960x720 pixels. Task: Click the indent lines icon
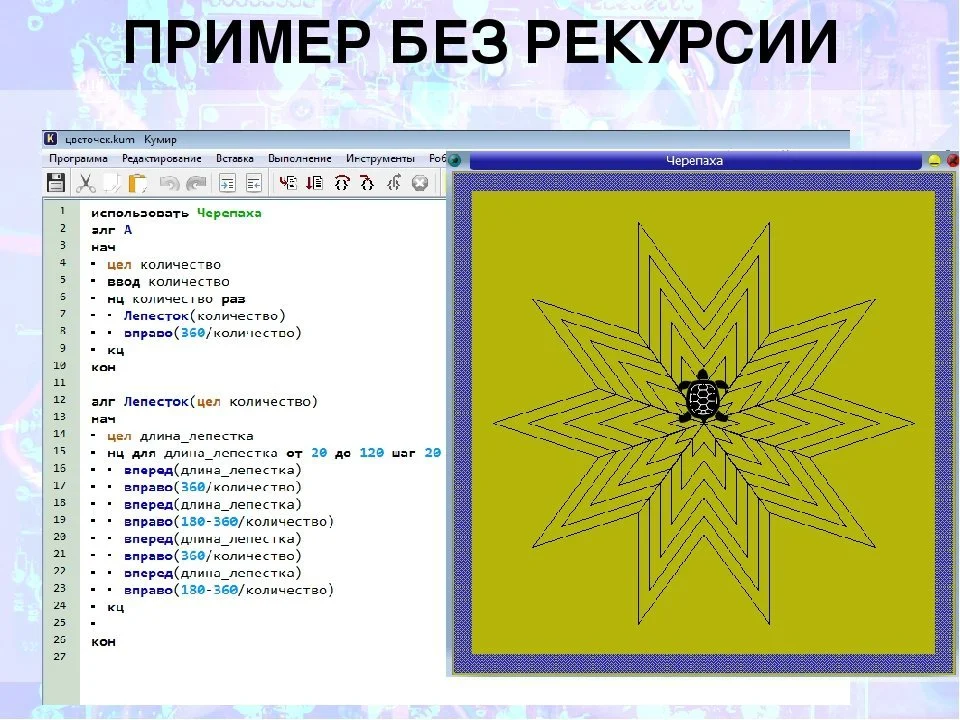tap(227, 182)
